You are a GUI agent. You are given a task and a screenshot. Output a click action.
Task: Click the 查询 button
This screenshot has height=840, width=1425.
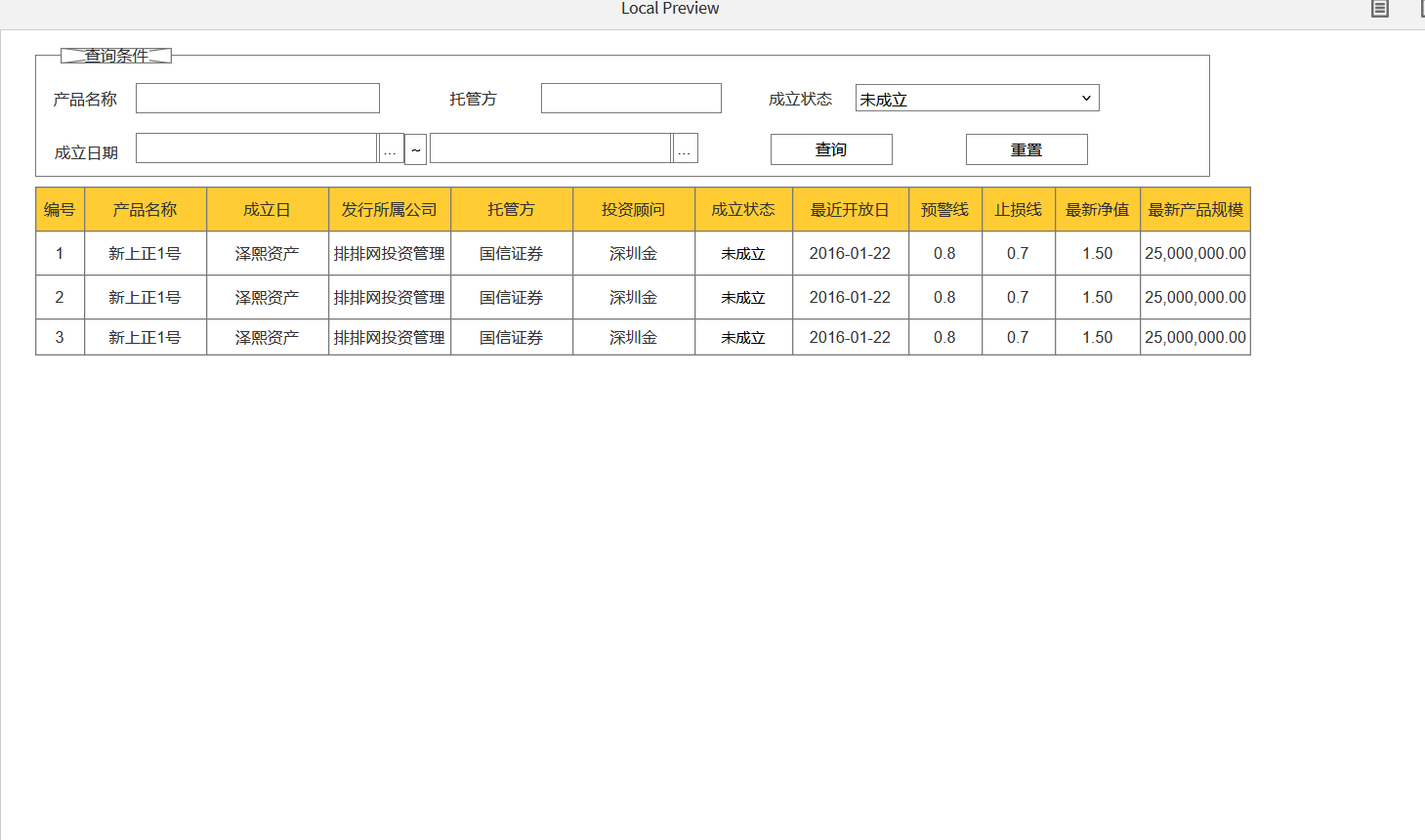(x=831, y=149)
